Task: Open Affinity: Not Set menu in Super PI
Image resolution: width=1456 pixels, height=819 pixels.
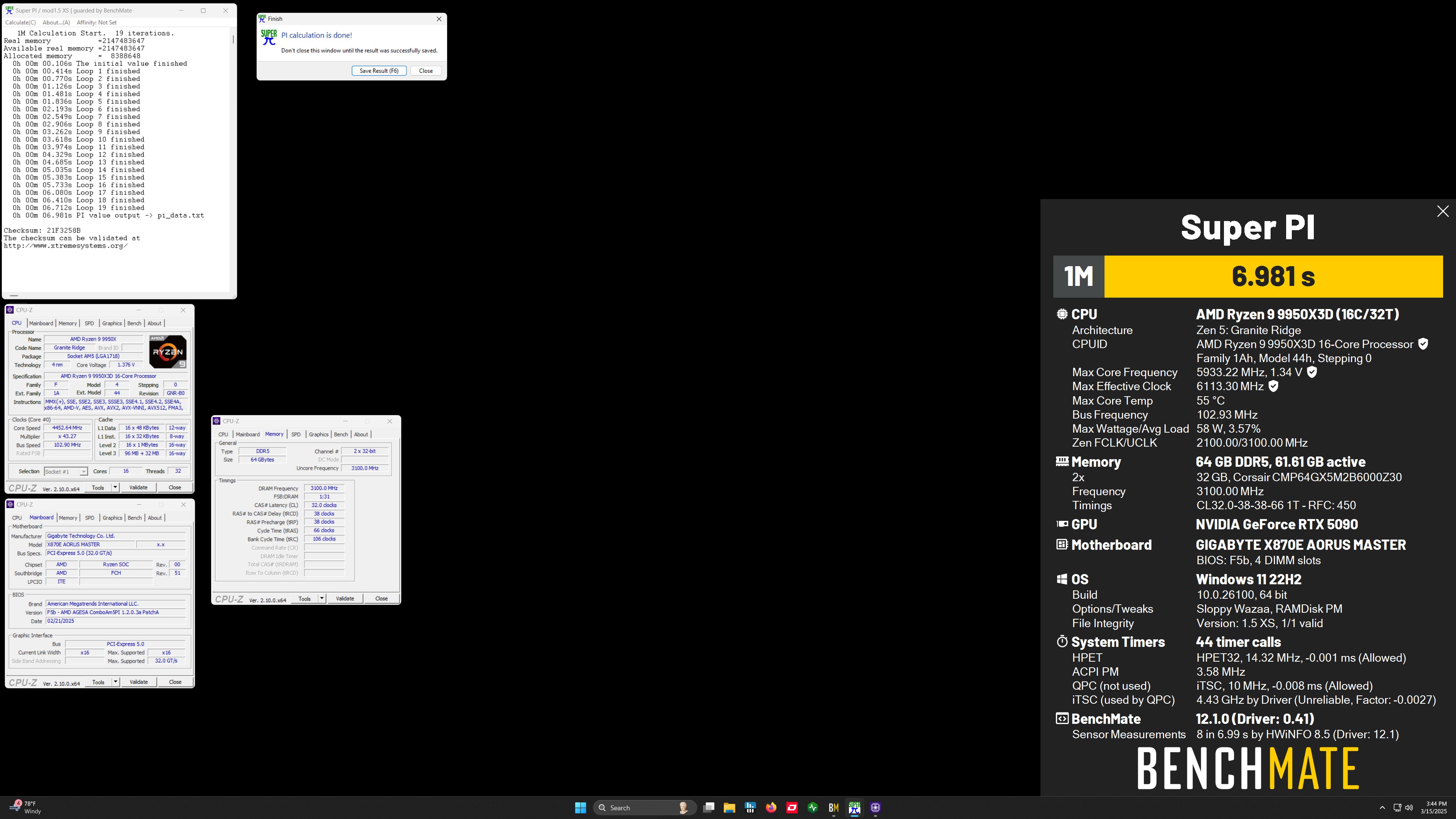Action: [97, 23]
